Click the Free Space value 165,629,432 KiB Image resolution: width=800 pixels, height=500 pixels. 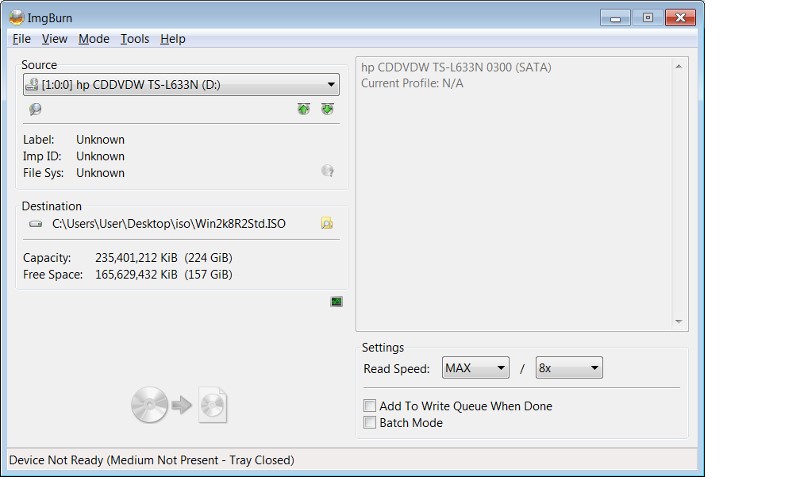[x=136, y=274]
